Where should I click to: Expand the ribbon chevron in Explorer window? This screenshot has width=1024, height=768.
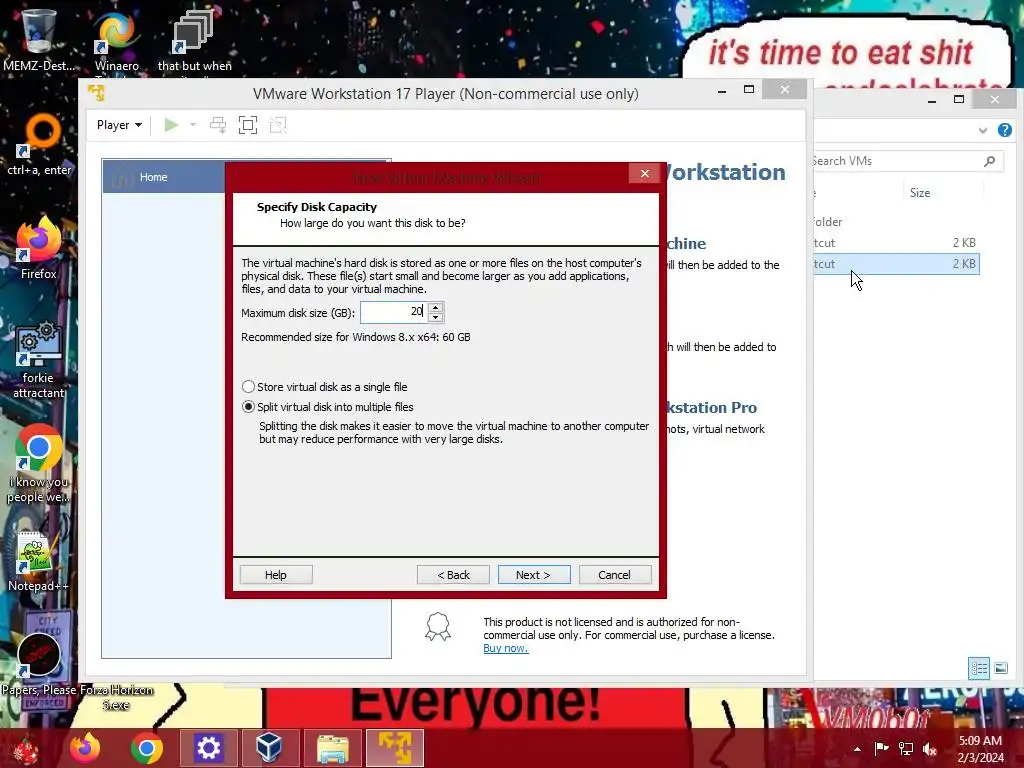pyautogui.click(x=983, y=131)
